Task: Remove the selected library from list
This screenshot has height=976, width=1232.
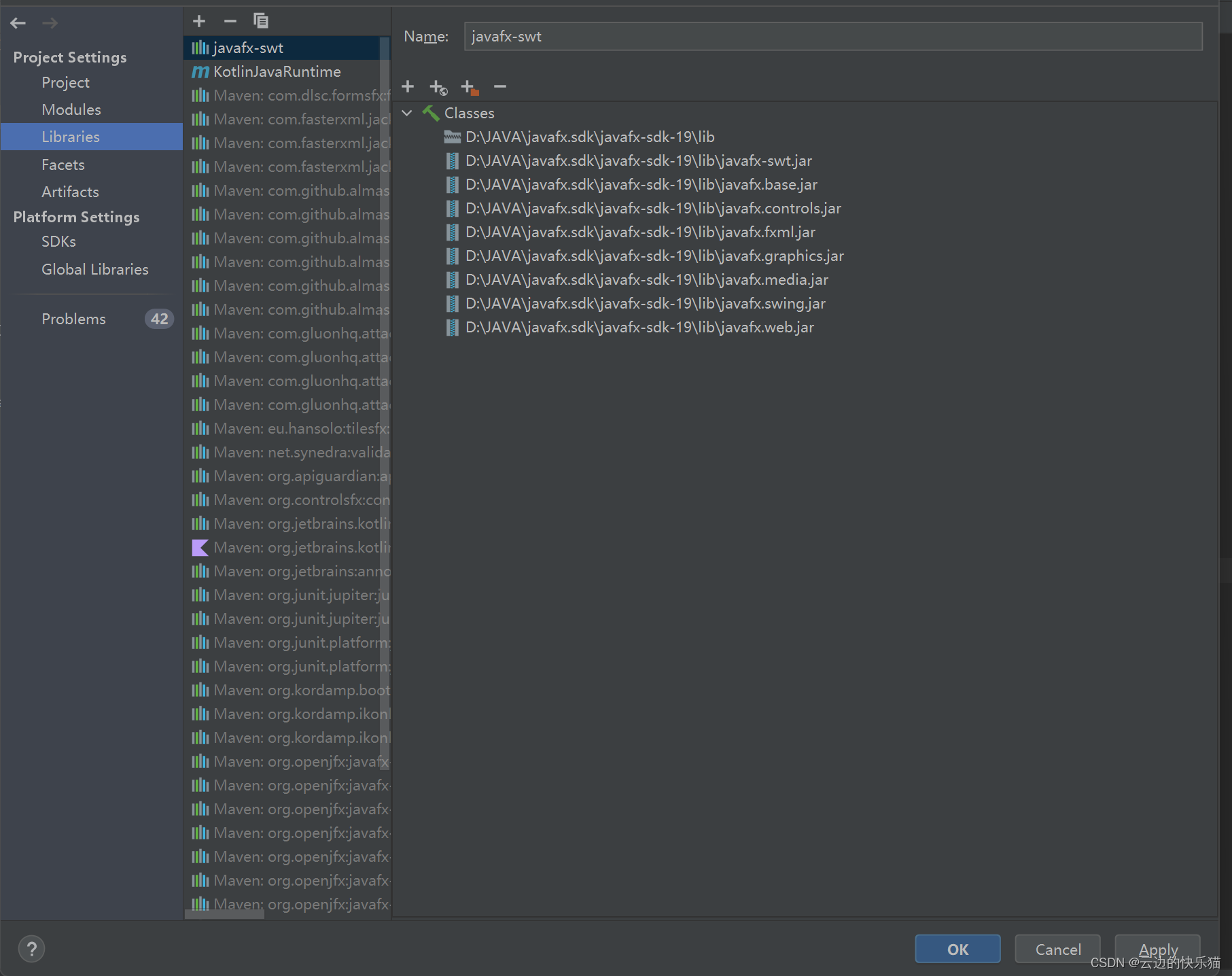Action: 230,21
